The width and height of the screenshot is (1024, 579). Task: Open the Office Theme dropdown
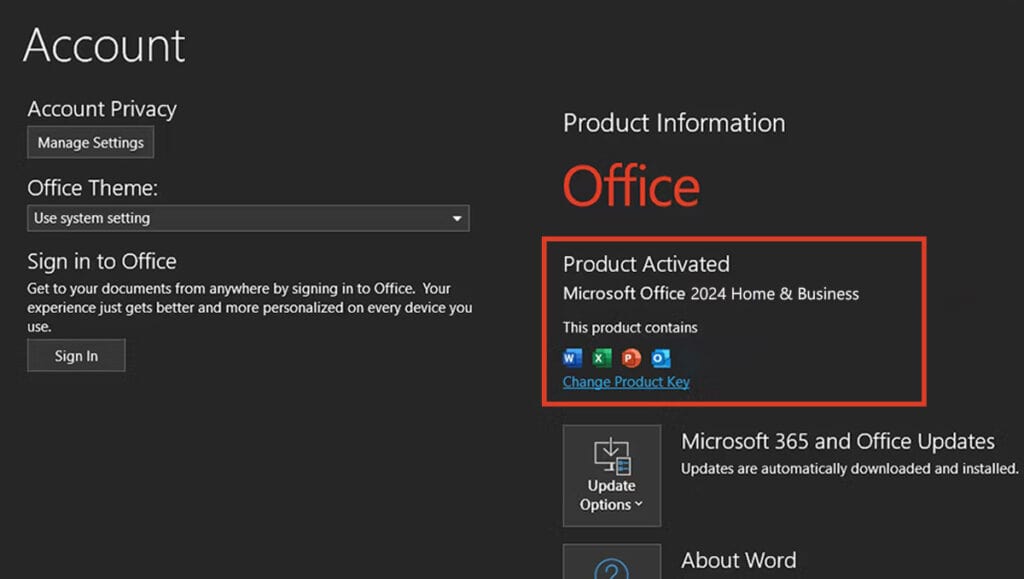tap(247, 218)
